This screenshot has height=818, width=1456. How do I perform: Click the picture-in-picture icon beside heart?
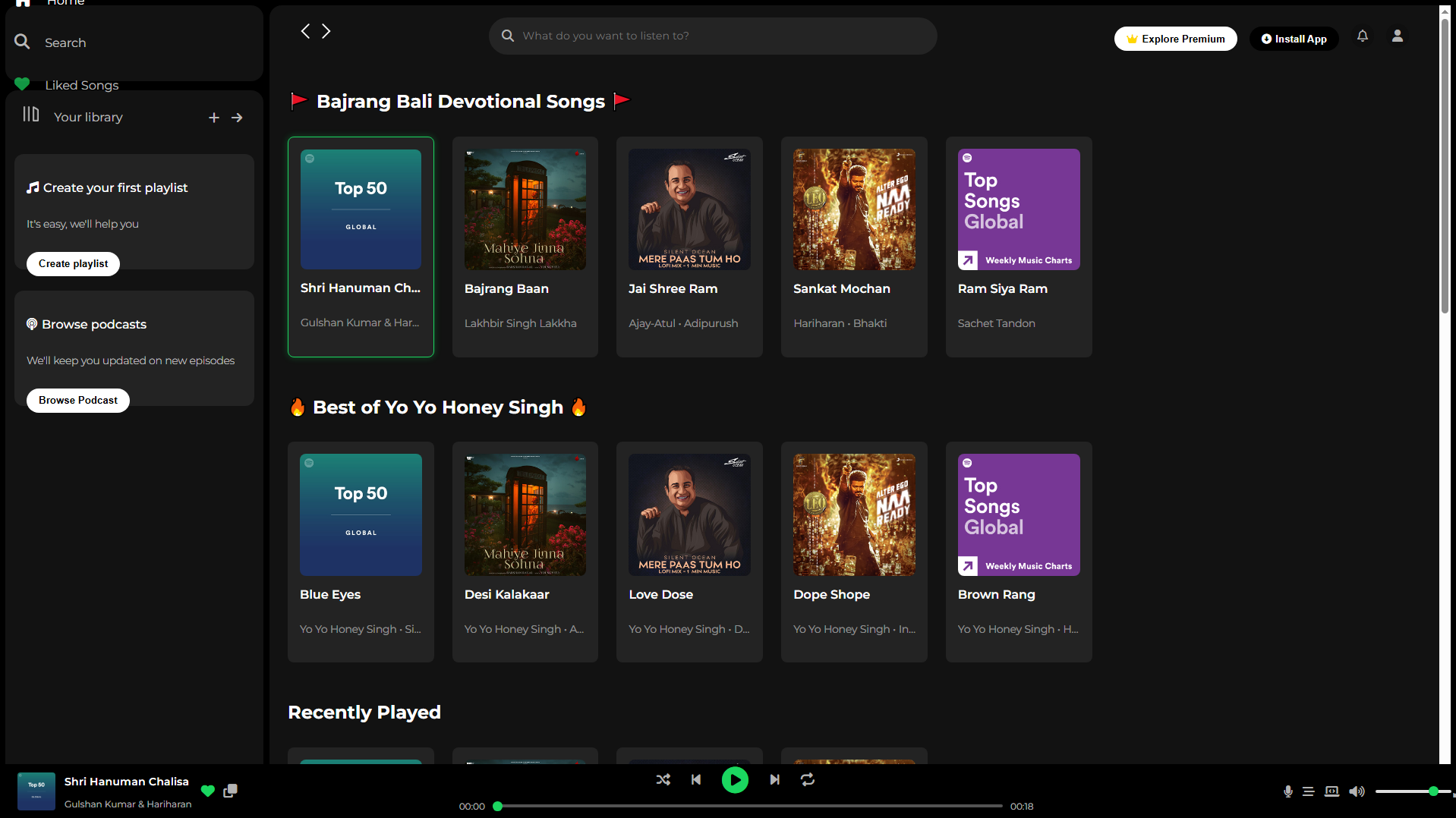231,791
